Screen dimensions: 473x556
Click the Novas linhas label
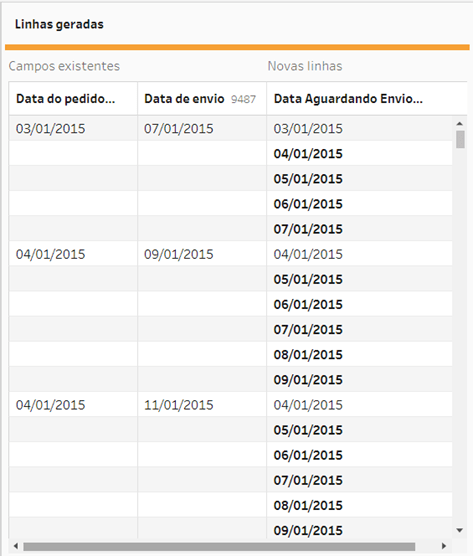pyautogui.click(x=305, y=66)
